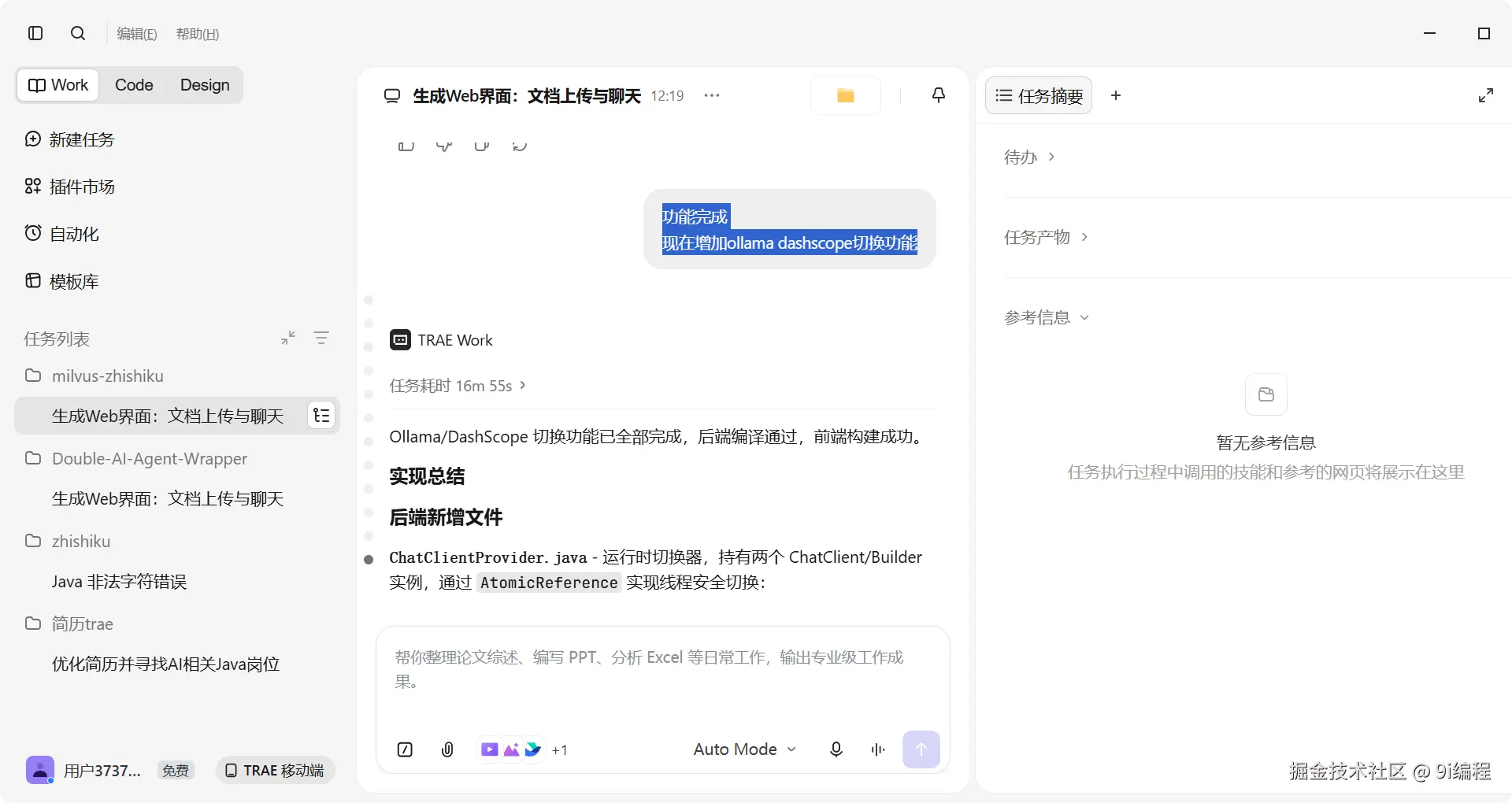
Task: Click the TRAE Work logo icon
Action: (x=400, y=339)
